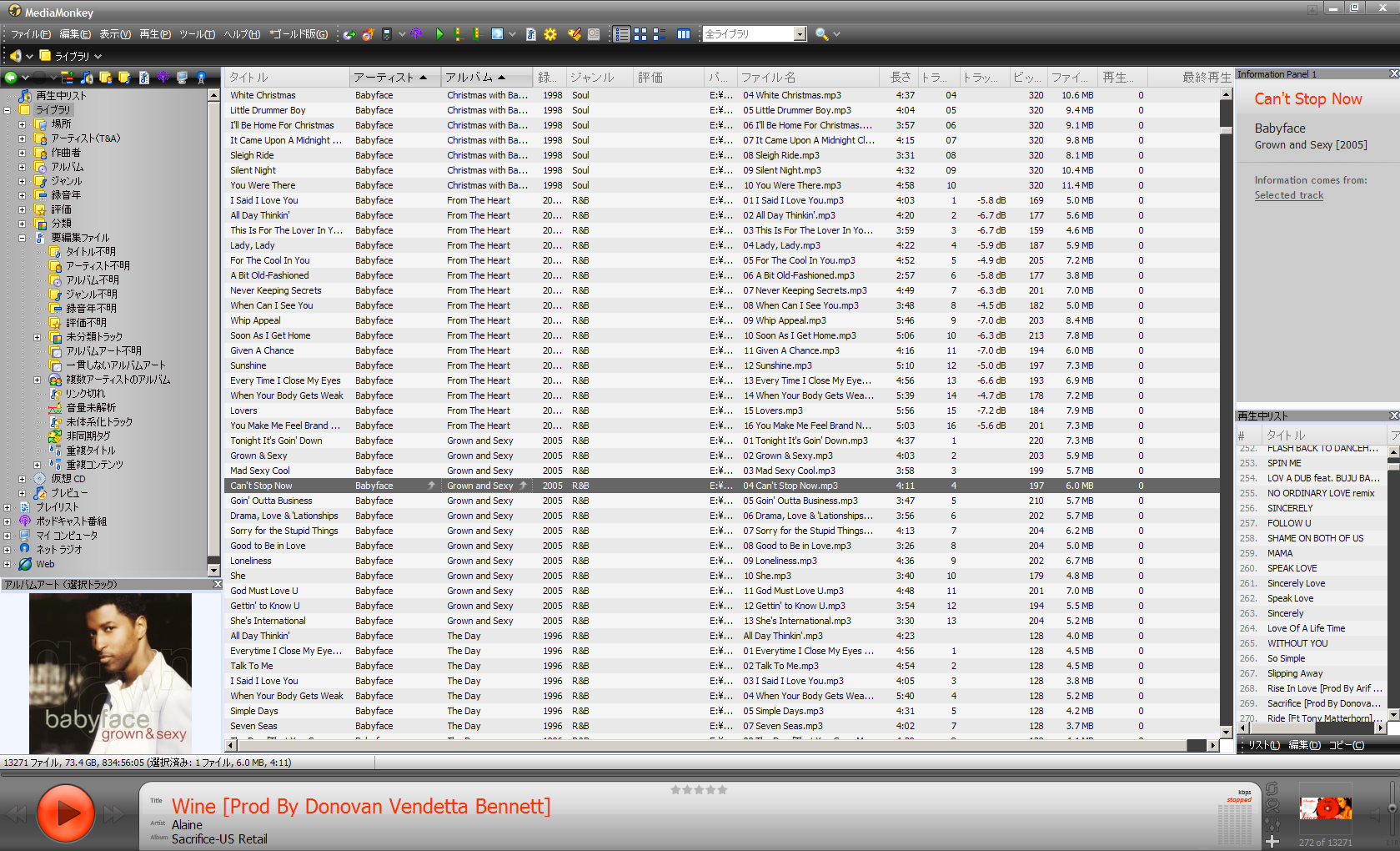Viewport: 1400px width, 851px height.
Task: Open the 編集(E) menu
Action: pyautogui.click(x=75, y=34)
